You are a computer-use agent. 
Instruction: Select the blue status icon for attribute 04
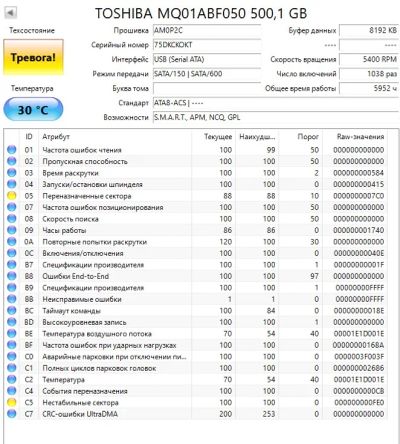pos(12,184)
